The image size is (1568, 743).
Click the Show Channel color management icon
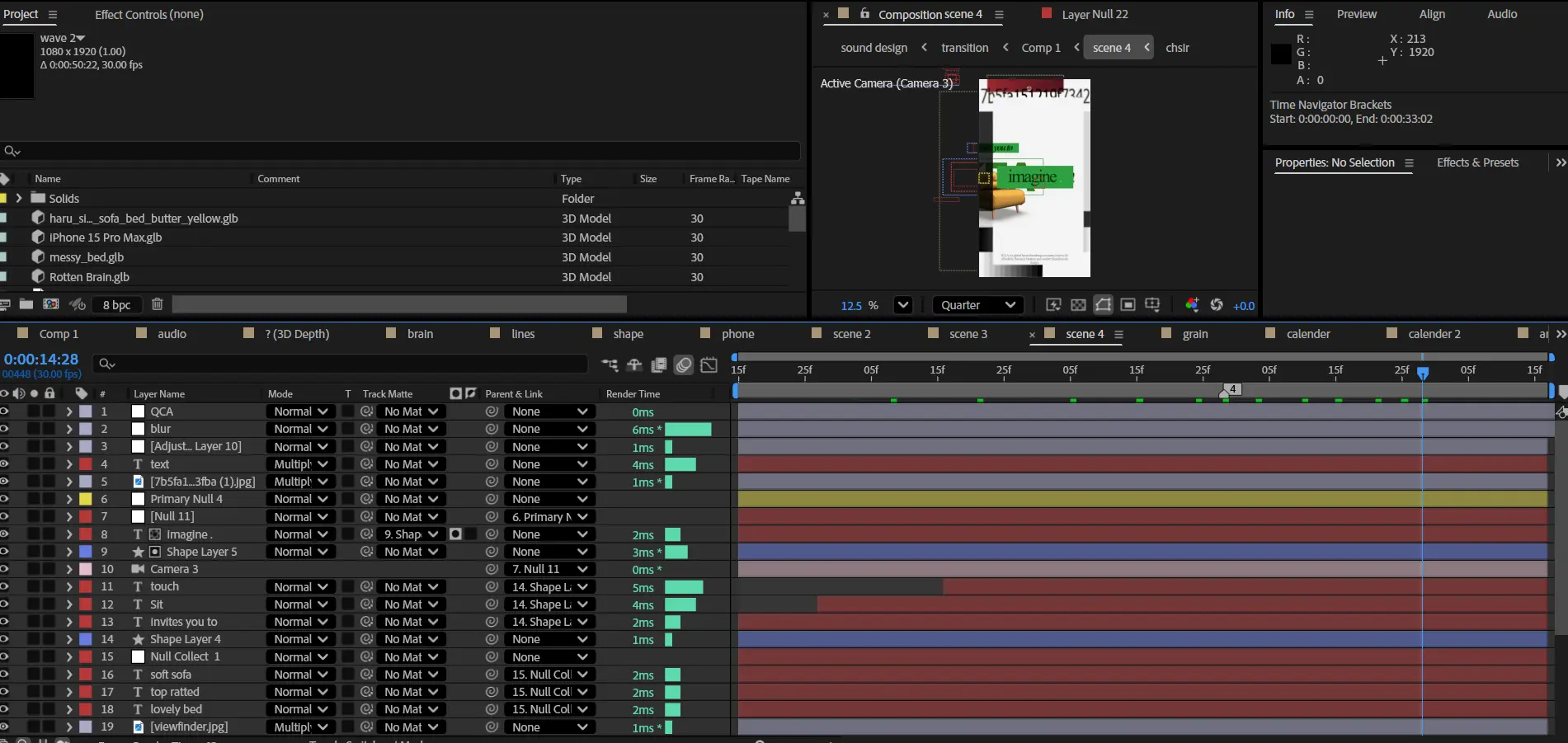click(1191, 305)
